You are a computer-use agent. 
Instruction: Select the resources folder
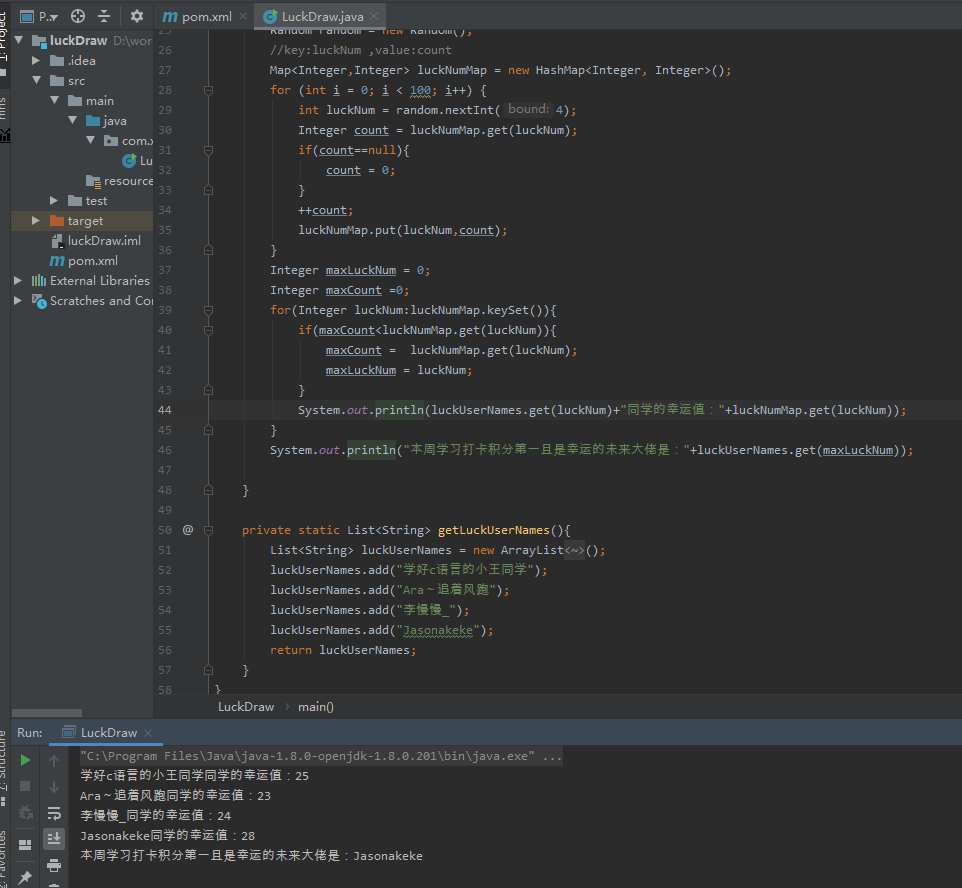coord(120,181)
